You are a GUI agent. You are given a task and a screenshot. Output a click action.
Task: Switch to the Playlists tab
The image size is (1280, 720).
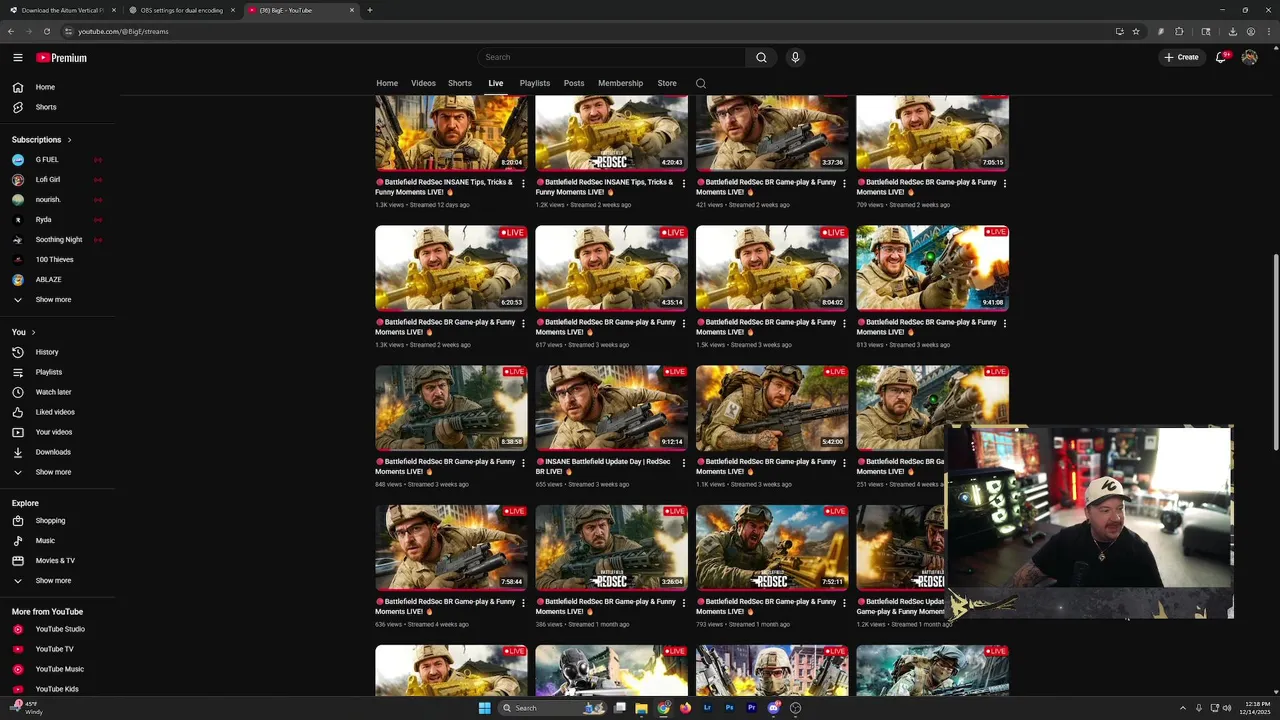click(535, 83)
